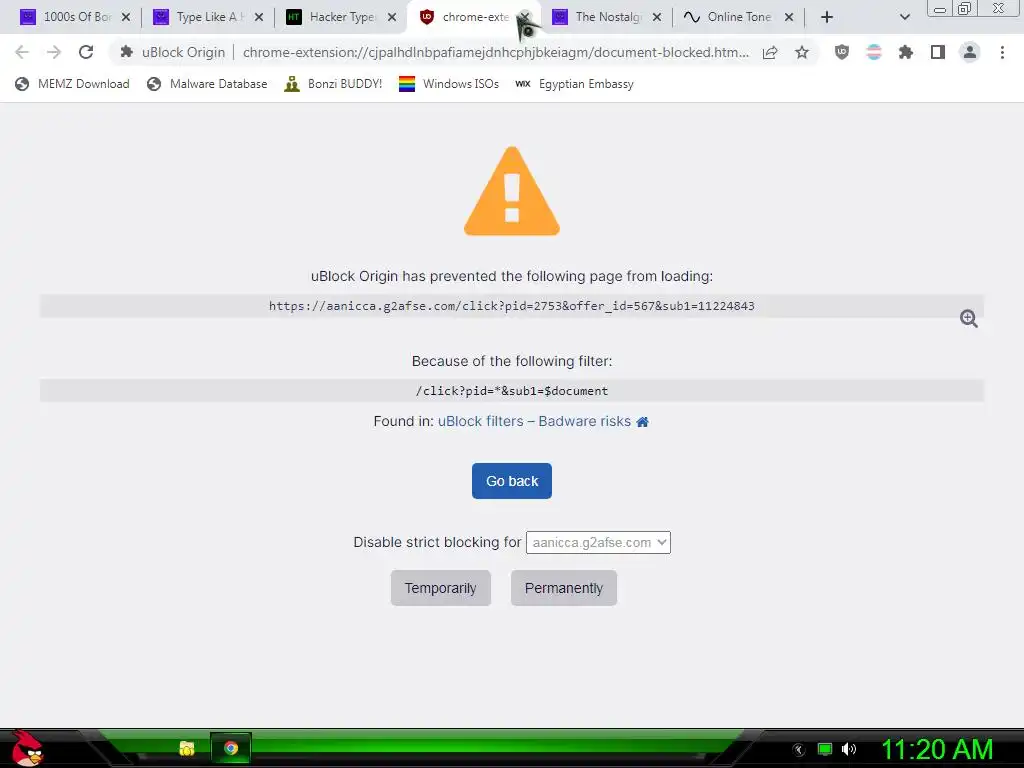This screenshot has height=768, width=1024.
Task: Close the 1000s Of Bor tab
Action: point(126,17)
